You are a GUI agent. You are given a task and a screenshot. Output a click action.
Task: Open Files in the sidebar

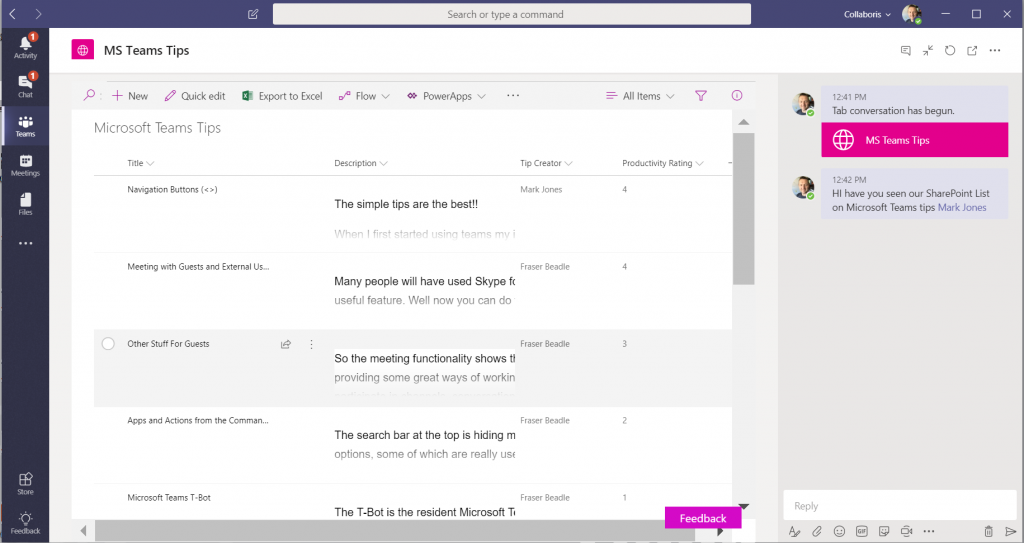click(25, 203)
